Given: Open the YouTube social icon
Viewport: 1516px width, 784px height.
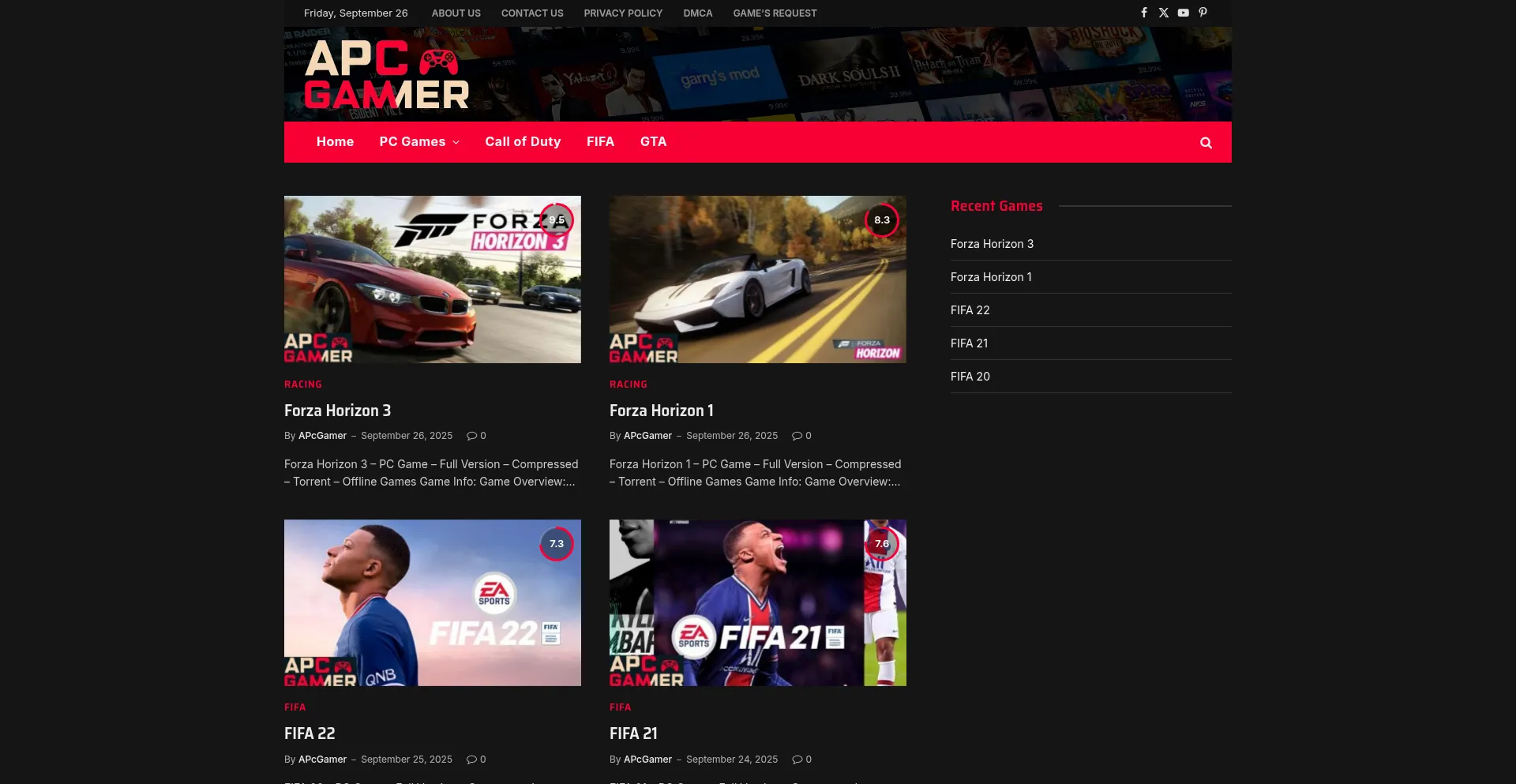Looking at the screenshot, I should (x=1183, y=13).
